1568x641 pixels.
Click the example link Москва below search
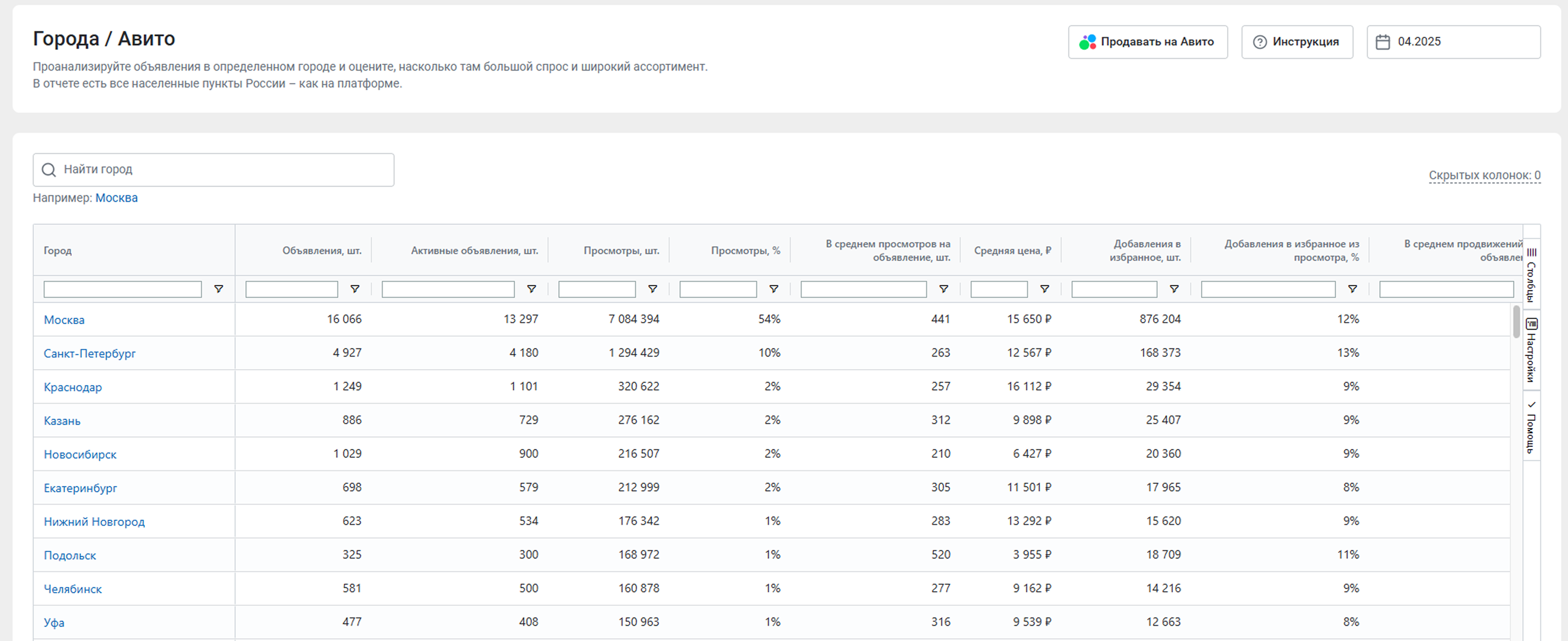point(116,198)
